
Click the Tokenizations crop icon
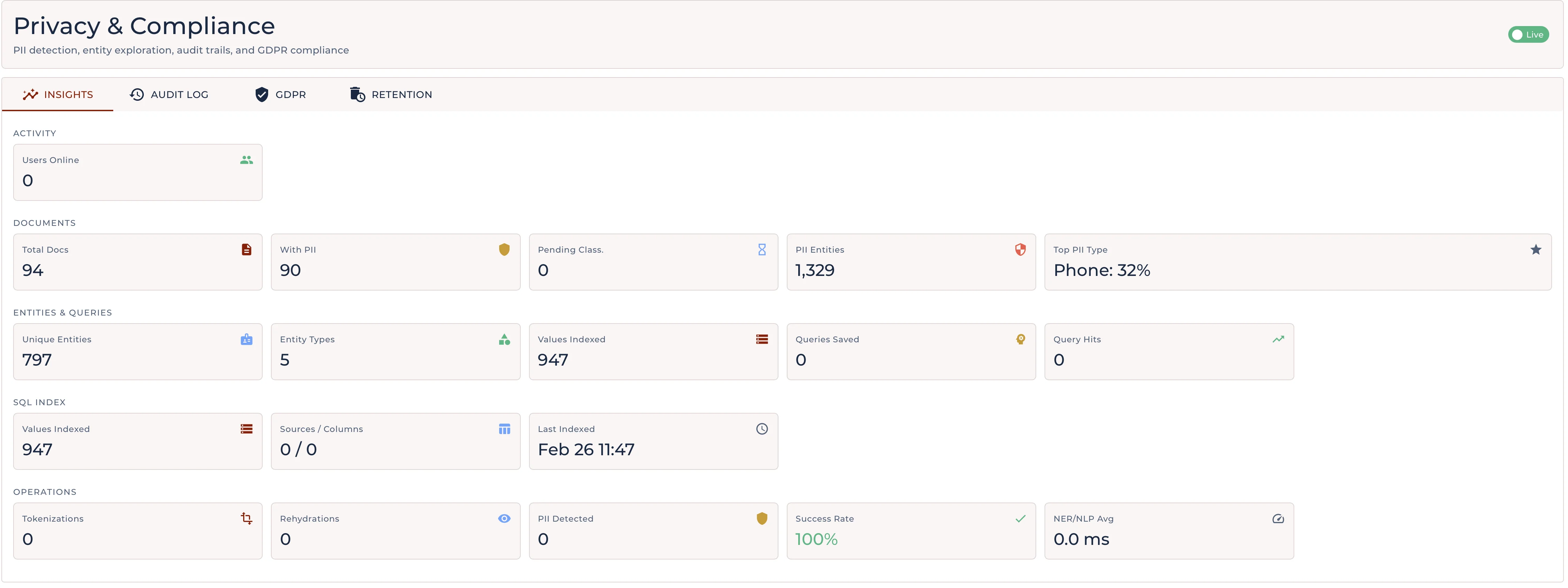click(246, 518)
